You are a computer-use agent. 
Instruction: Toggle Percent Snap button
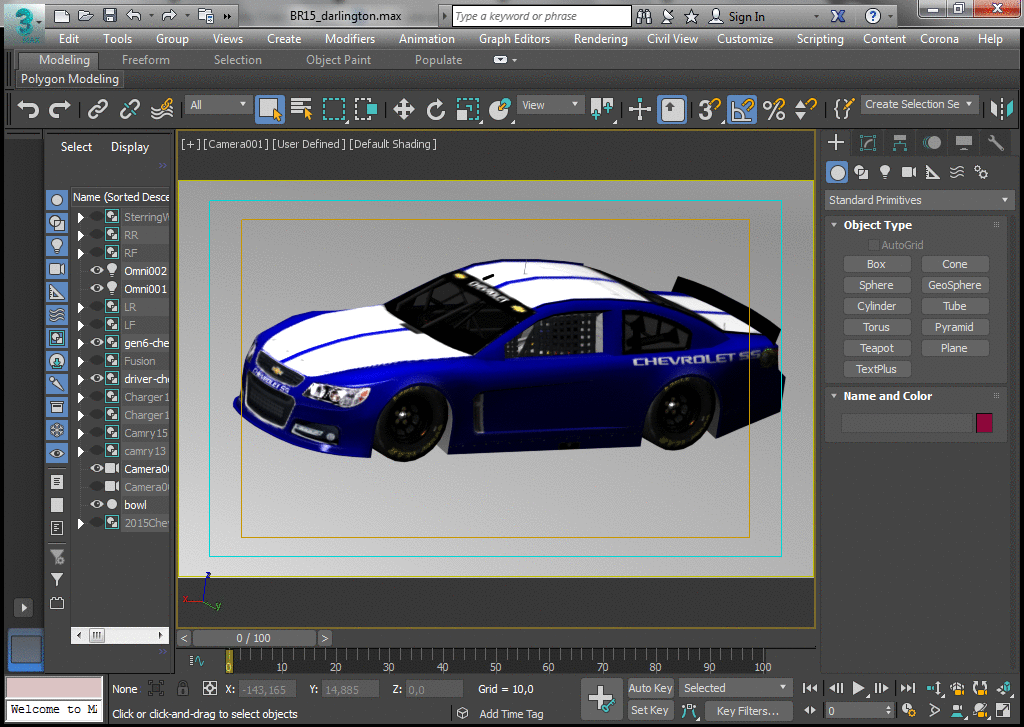[775, 108]
